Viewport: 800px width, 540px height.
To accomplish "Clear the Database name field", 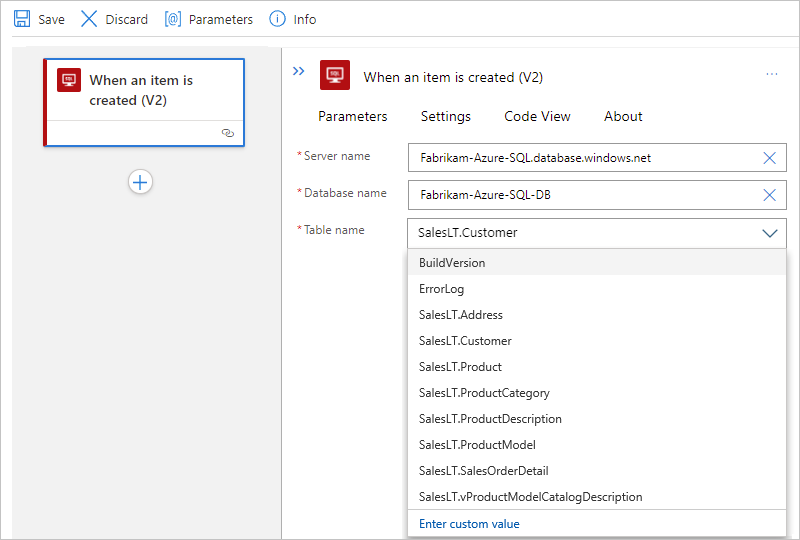I will (x=769, y=195).
